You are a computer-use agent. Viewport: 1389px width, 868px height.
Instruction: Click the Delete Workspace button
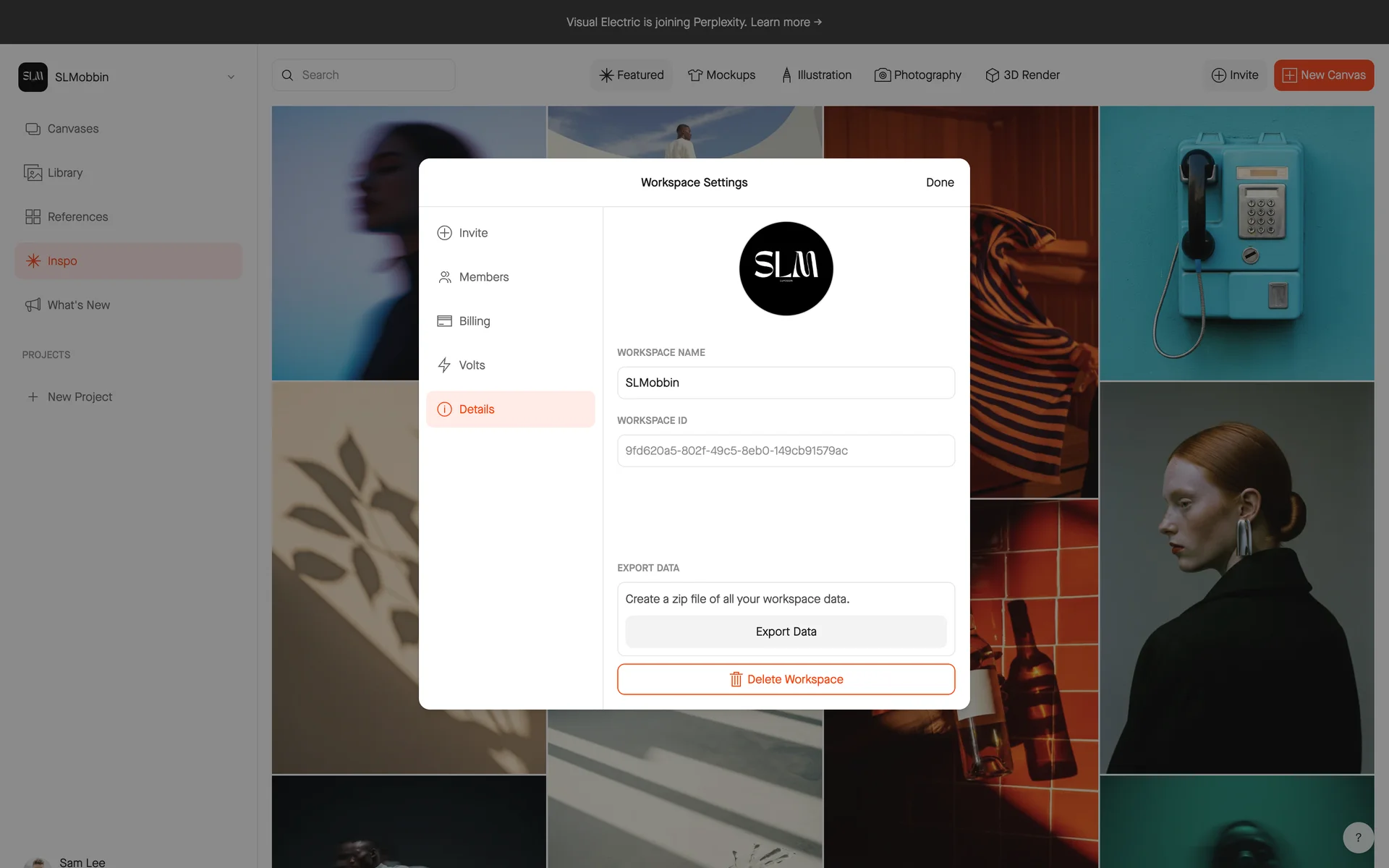(786, 679)
